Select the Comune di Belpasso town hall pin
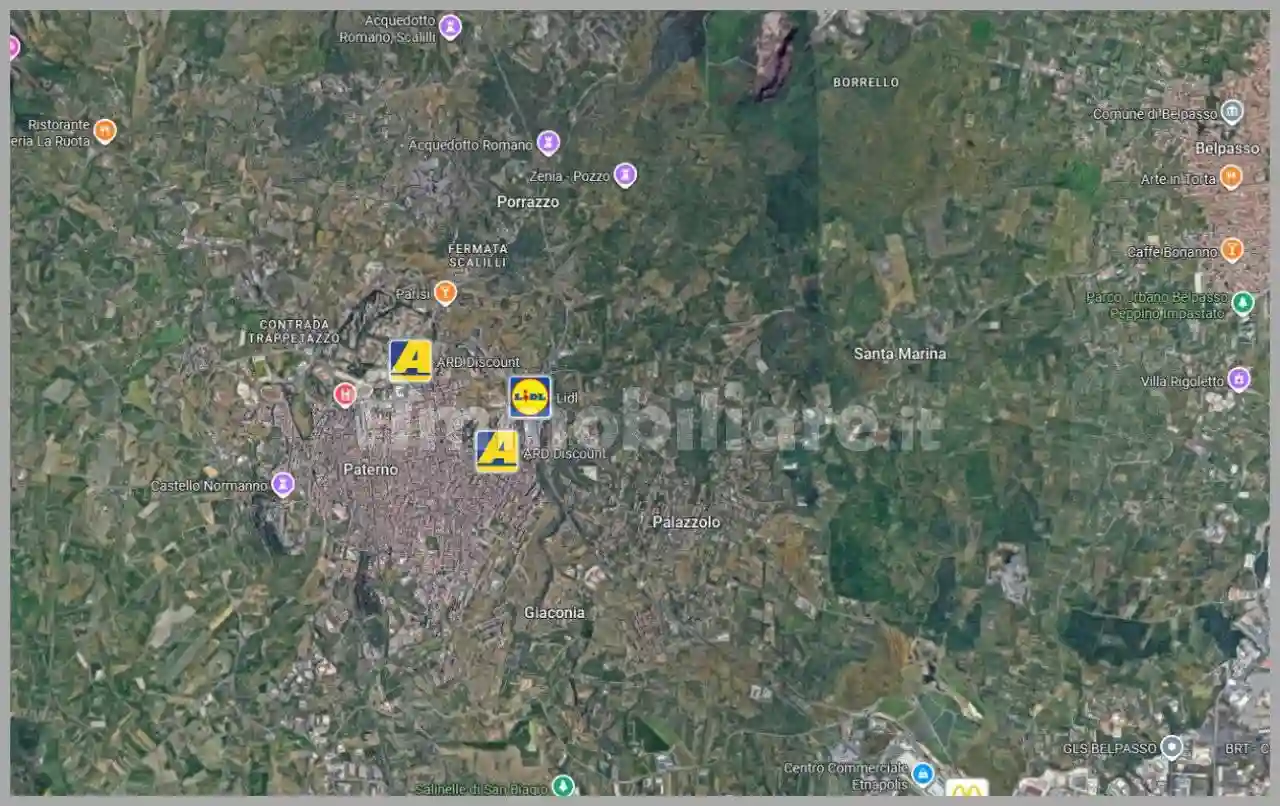 pos(1232,112)
